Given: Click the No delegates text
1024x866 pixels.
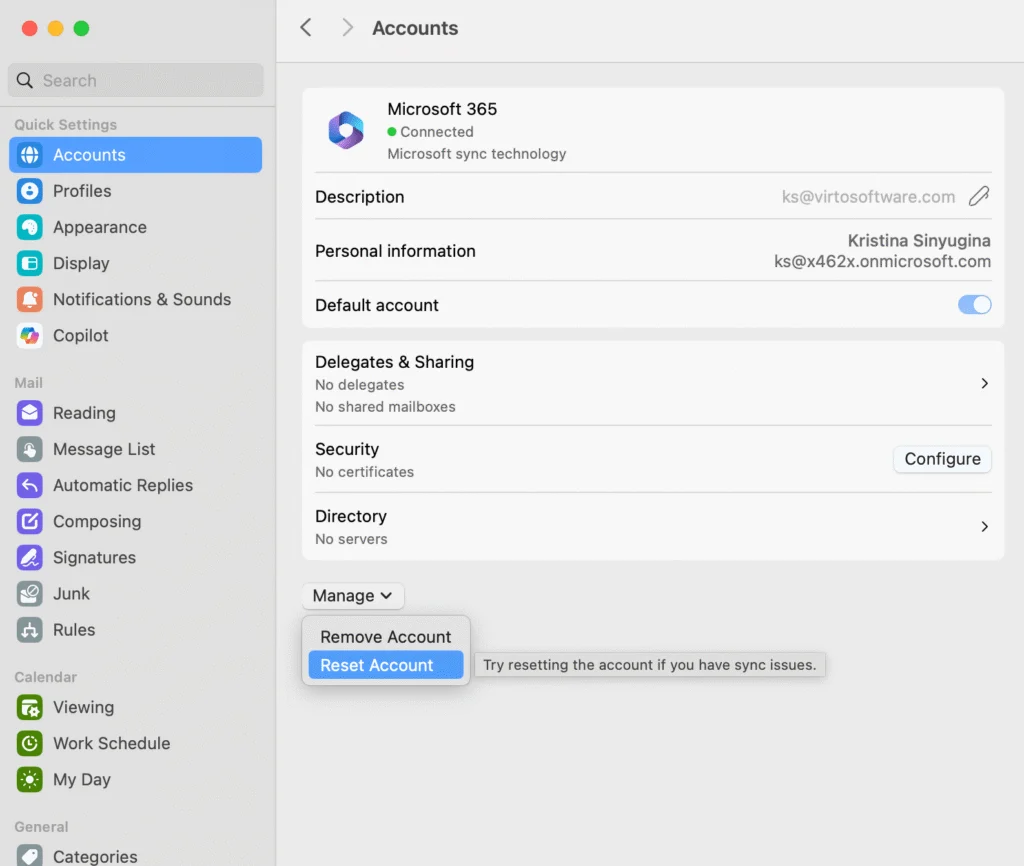Looking at the screenshot, I should click(x=360, y=385).
